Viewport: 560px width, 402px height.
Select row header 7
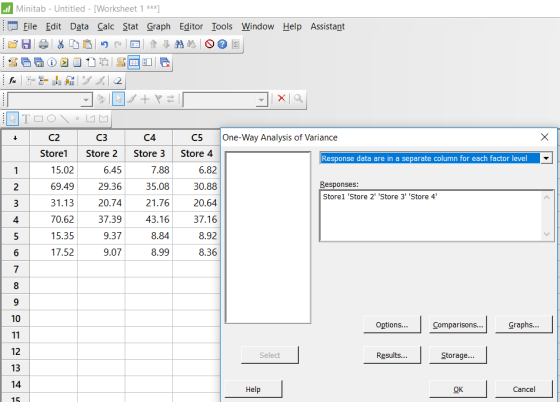coord(16,269)
